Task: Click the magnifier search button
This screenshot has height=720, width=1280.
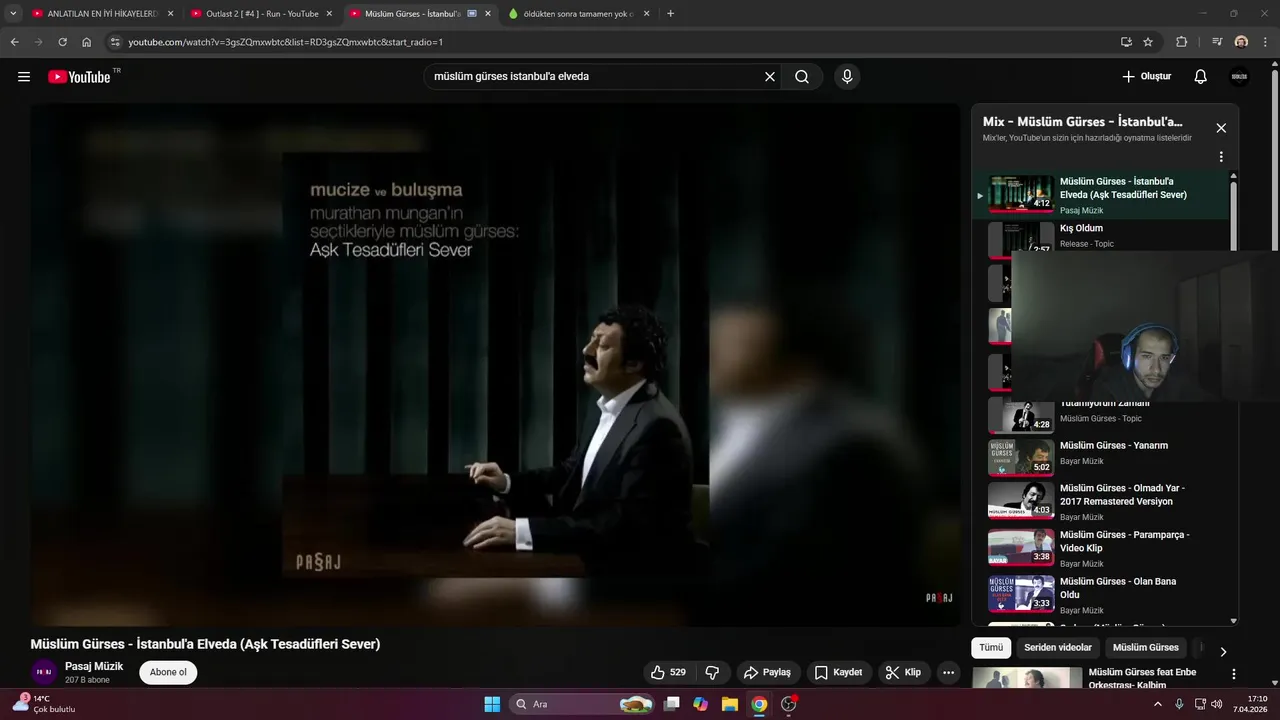Action: tap(802, 77)
